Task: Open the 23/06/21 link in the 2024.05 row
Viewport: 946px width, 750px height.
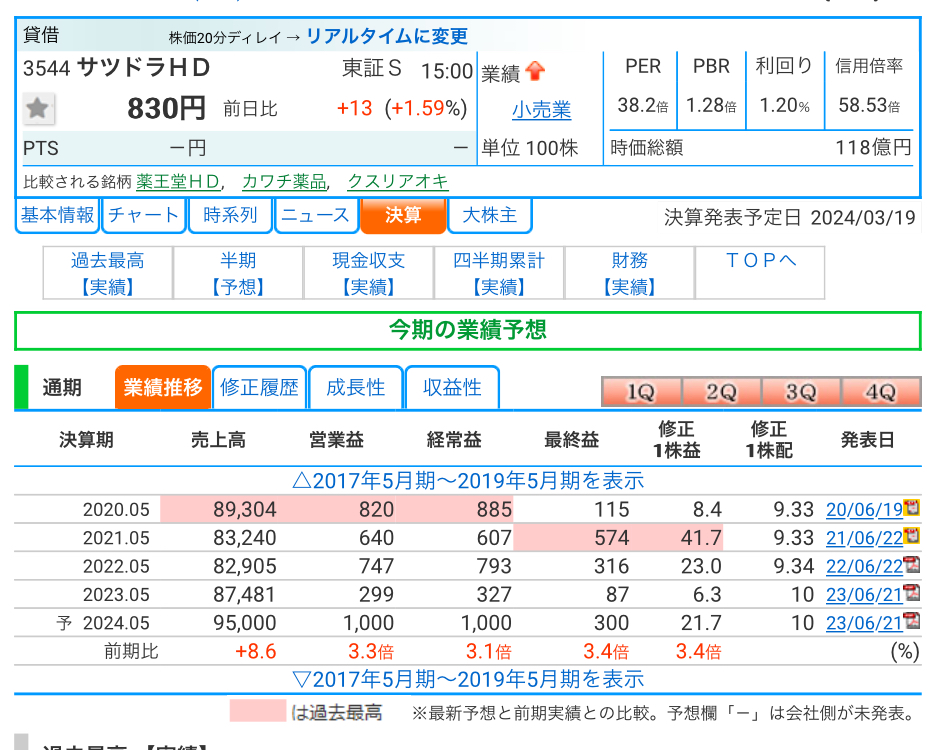Action: [864, 623]
